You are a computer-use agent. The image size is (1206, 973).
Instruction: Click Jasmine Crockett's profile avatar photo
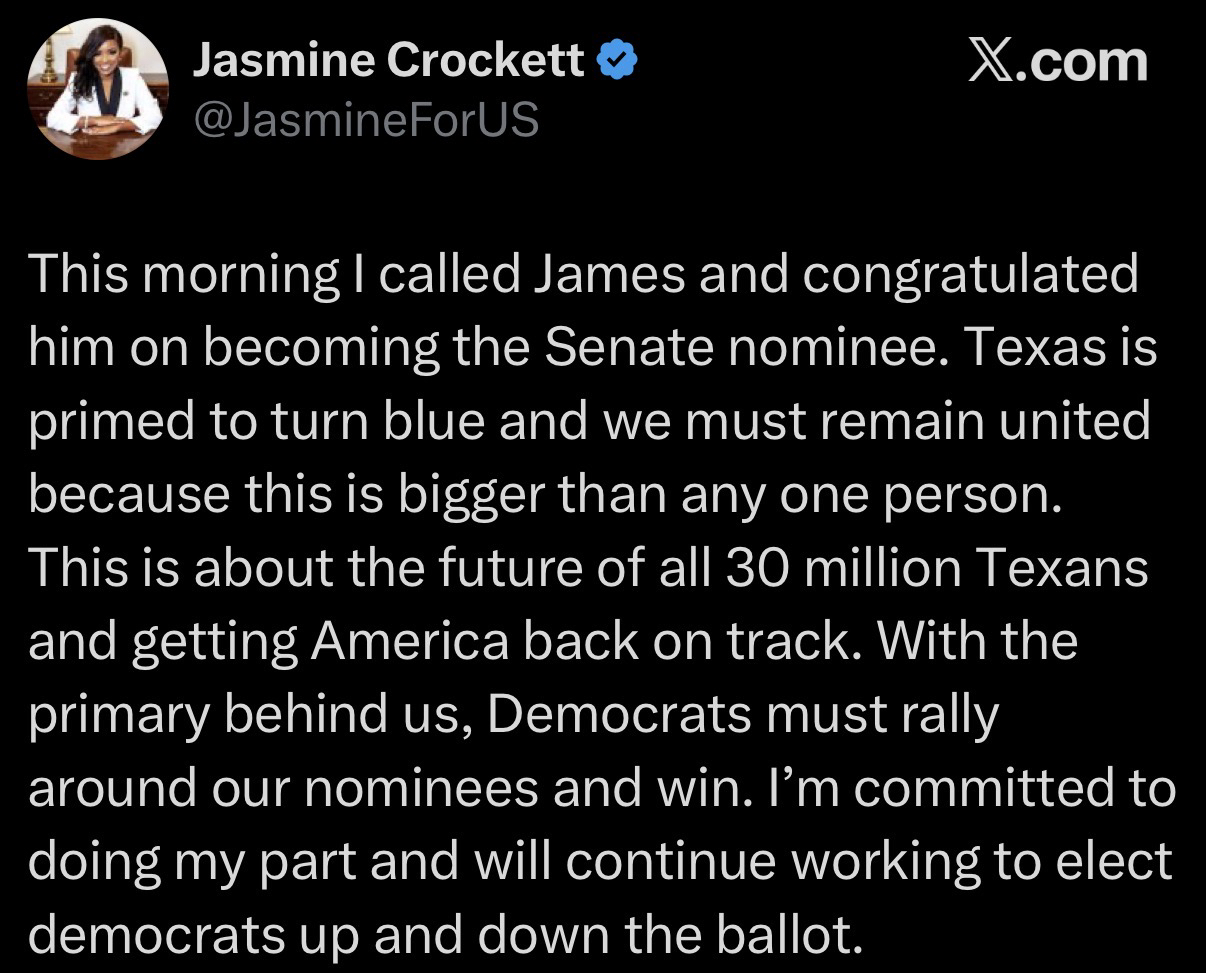click(98, 90)
